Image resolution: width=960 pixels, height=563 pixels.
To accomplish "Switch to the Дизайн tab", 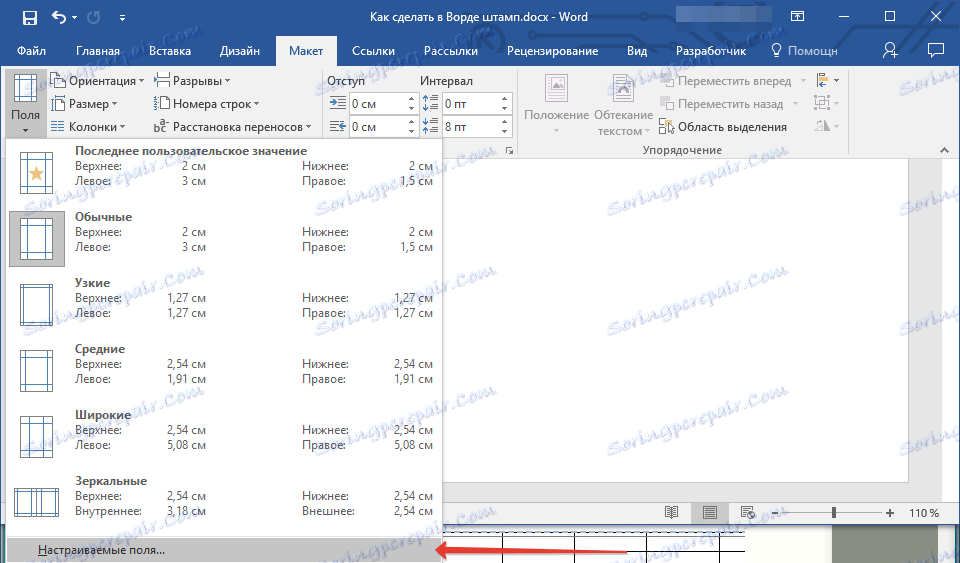I will (239, 51).
